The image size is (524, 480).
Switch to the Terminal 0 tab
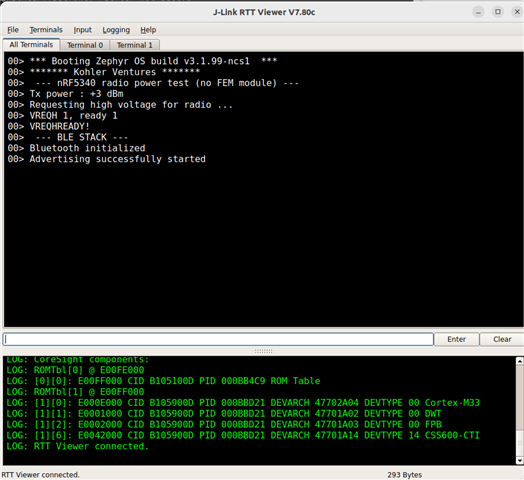tap(85, 45)
